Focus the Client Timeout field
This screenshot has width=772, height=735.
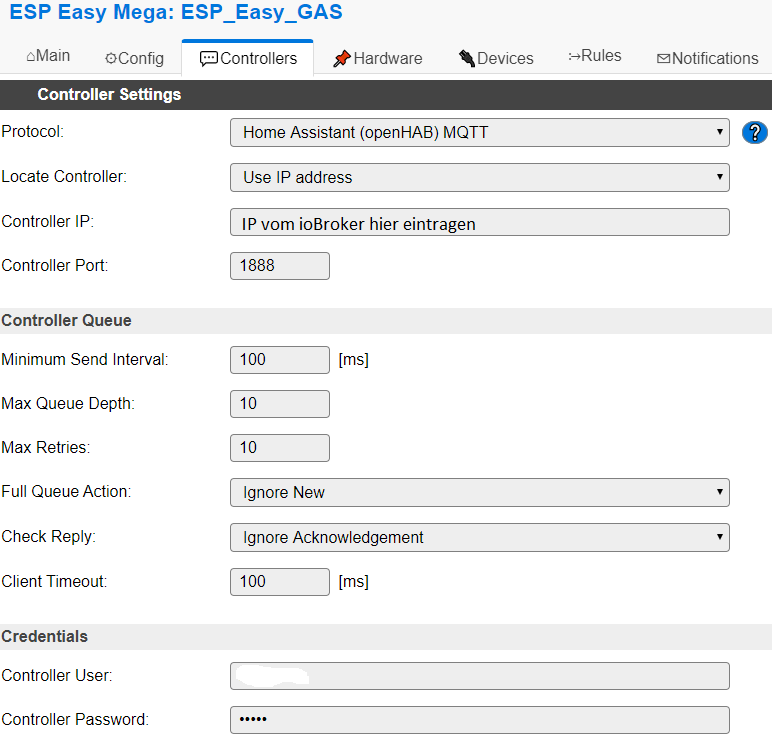279,581
